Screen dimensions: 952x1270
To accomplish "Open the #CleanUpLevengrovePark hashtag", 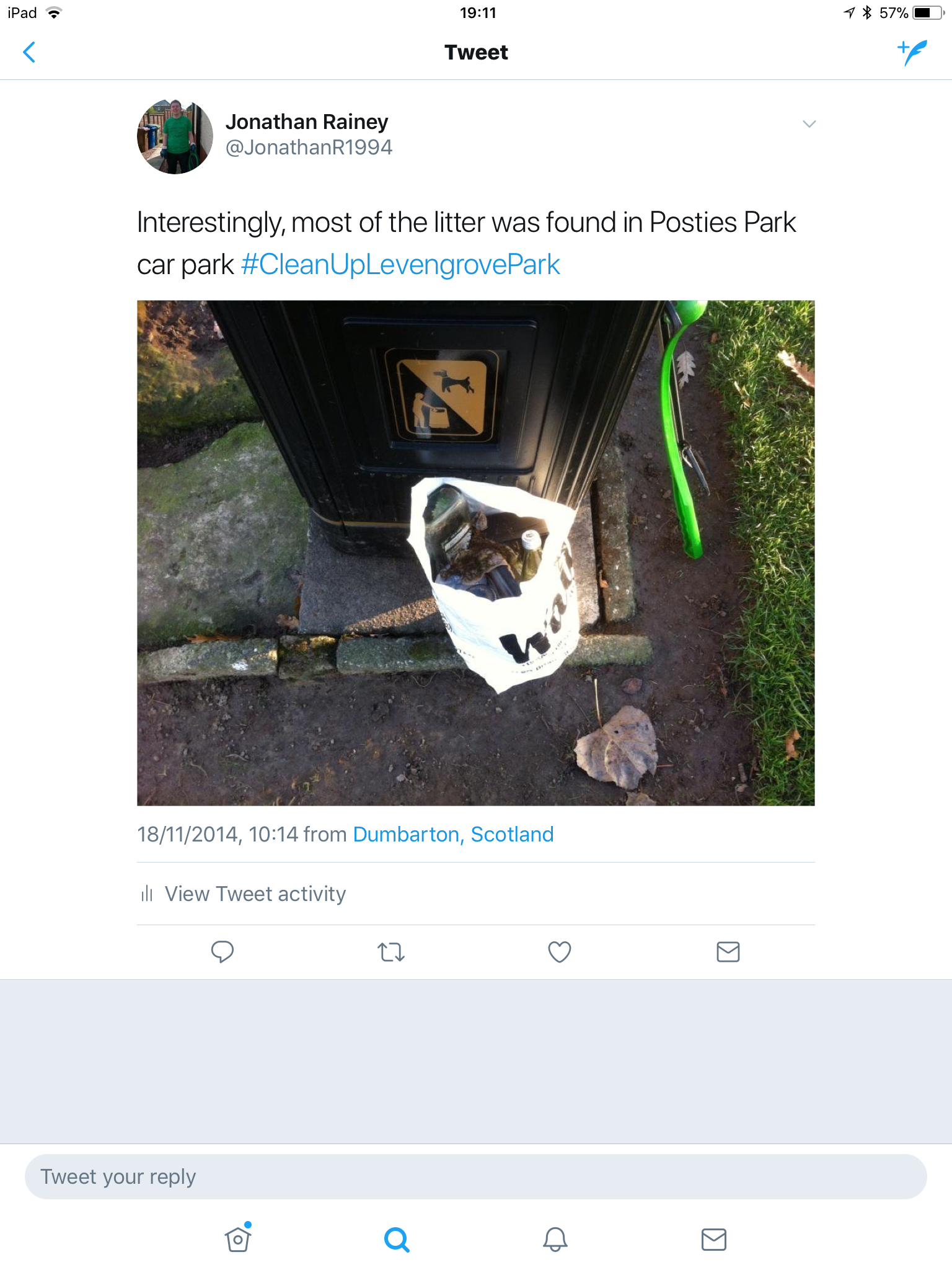I will (x=400, y=265).
